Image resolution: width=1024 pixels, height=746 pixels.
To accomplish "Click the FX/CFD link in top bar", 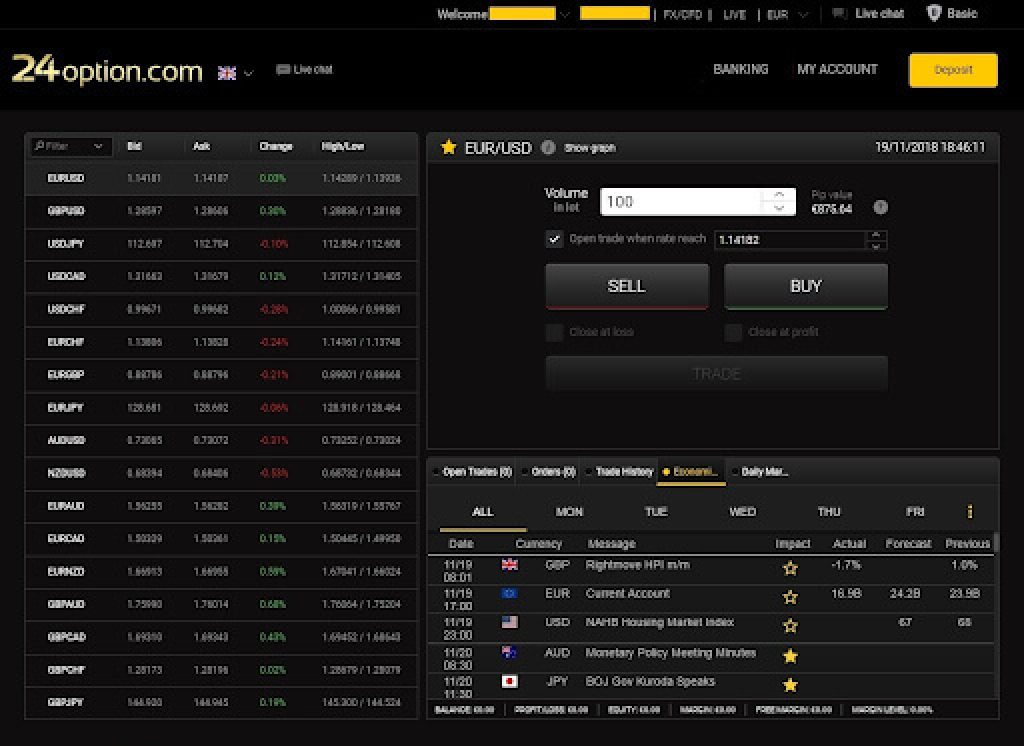I will (x=682, y=14).
